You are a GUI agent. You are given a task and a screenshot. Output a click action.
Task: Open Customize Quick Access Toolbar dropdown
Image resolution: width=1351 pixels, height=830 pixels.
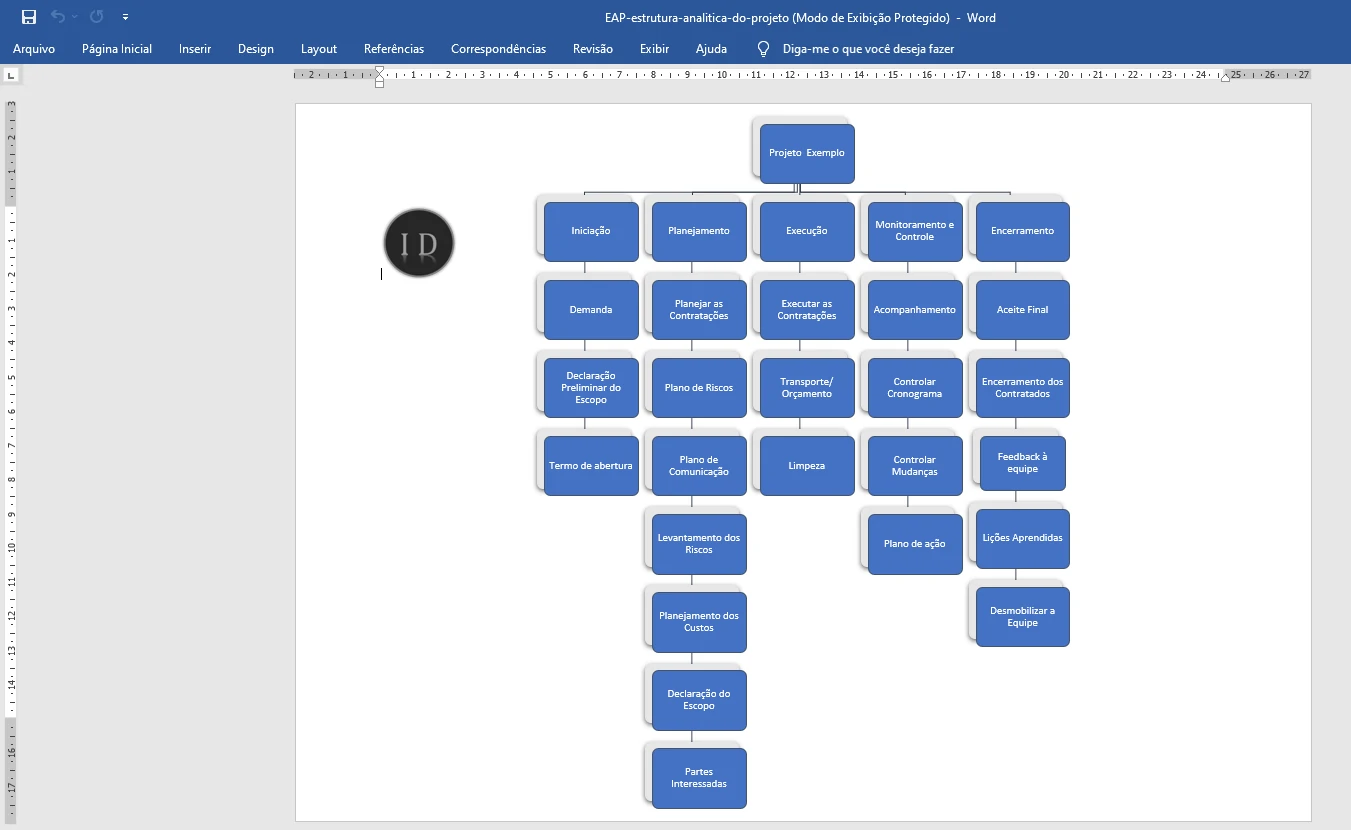pyautogui.click(x=125, y=17)
